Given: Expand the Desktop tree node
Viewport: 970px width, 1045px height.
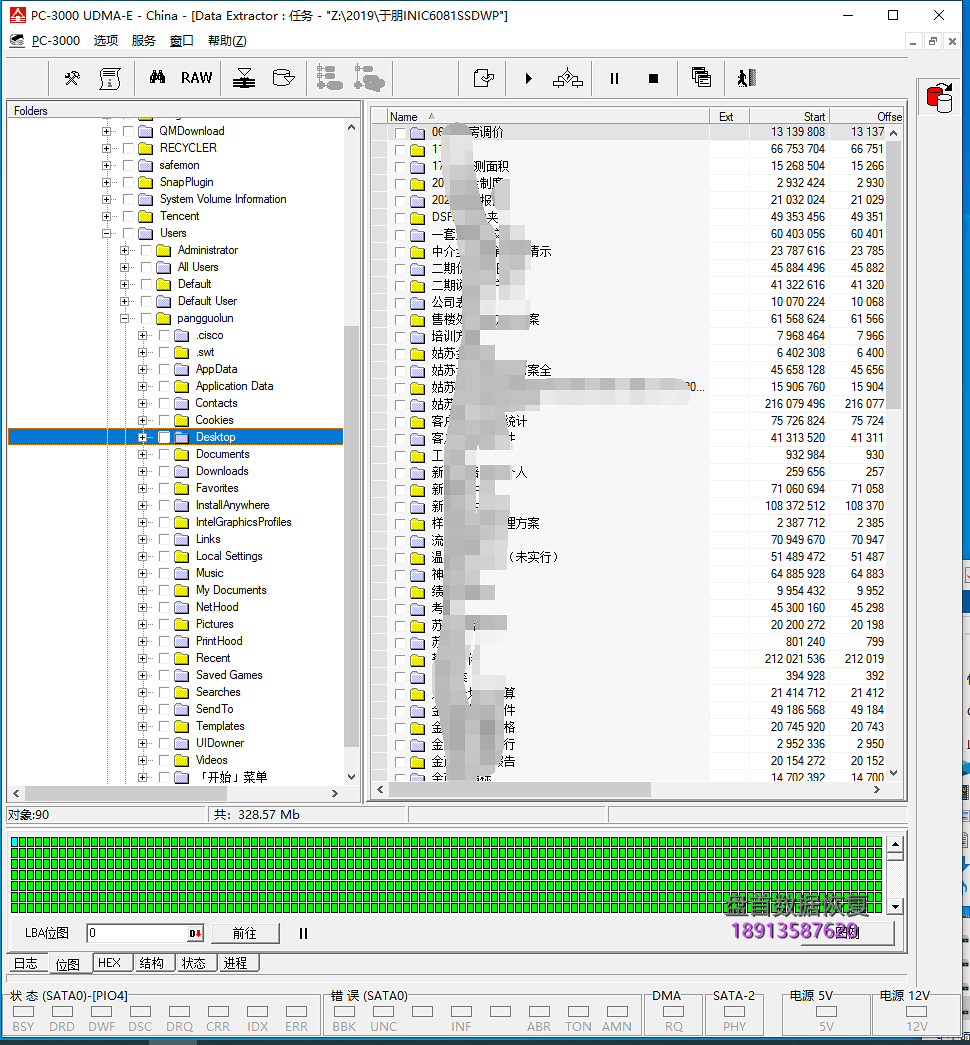Looking at the screenshot, I should point(142,437).
